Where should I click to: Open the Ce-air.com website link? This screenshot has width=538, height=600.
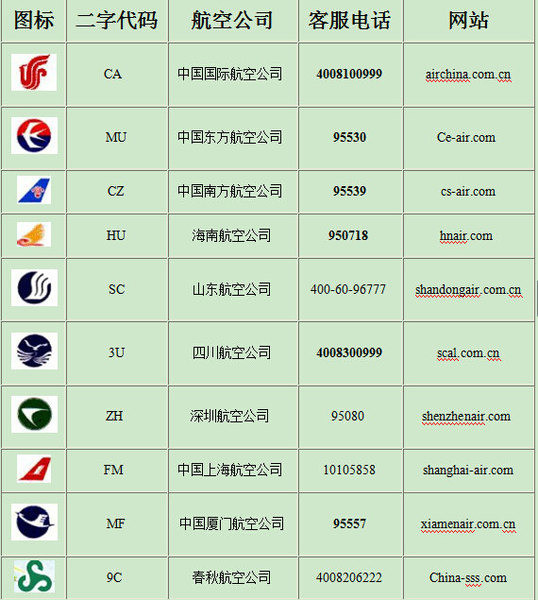click(466, 137)
